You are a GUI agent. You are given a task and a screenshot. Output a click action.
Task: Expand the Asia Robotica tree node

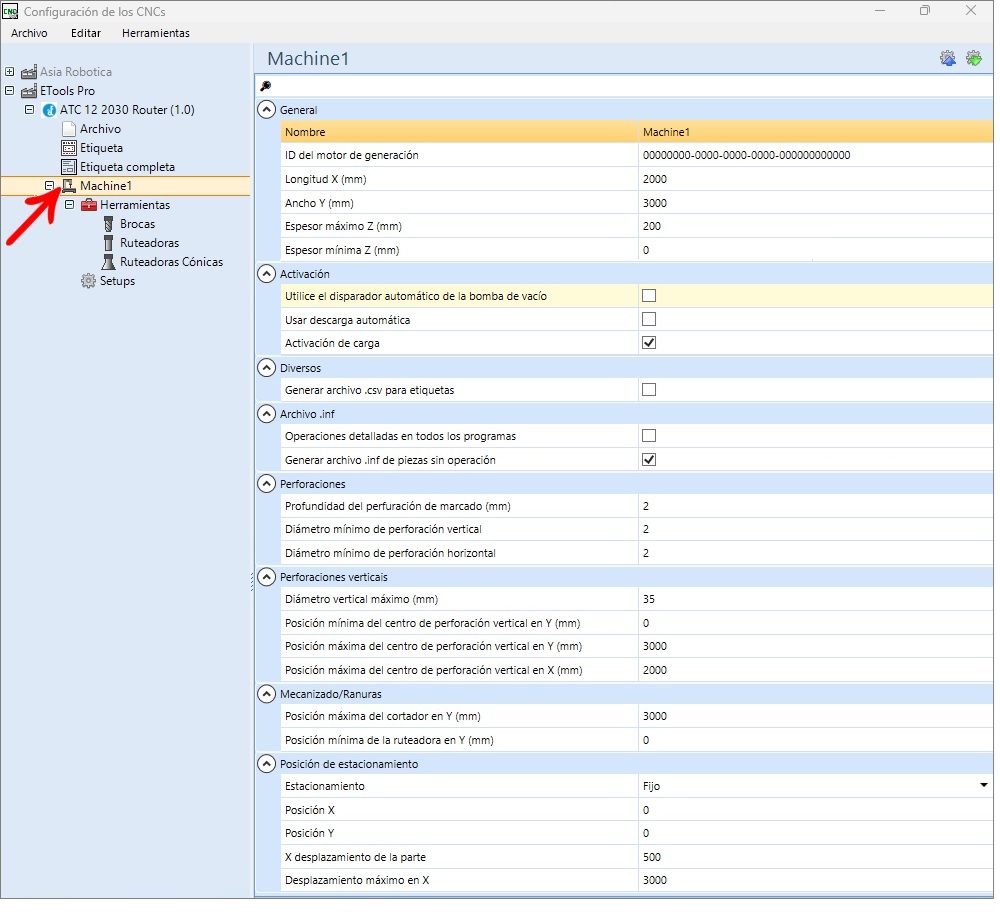tap(10, 72)
